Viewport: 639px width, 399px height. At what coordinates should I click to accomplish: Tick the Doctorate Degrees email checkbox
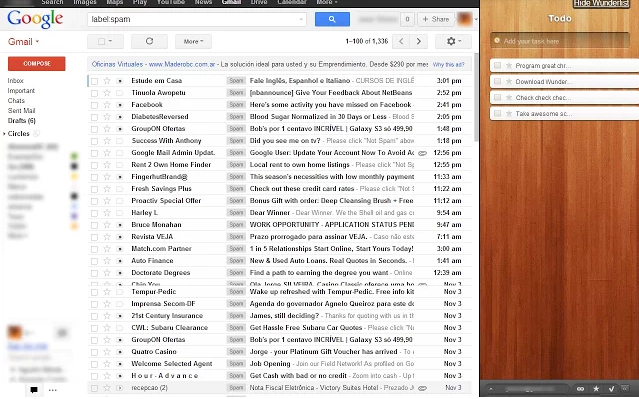click(x=94, y=273)
